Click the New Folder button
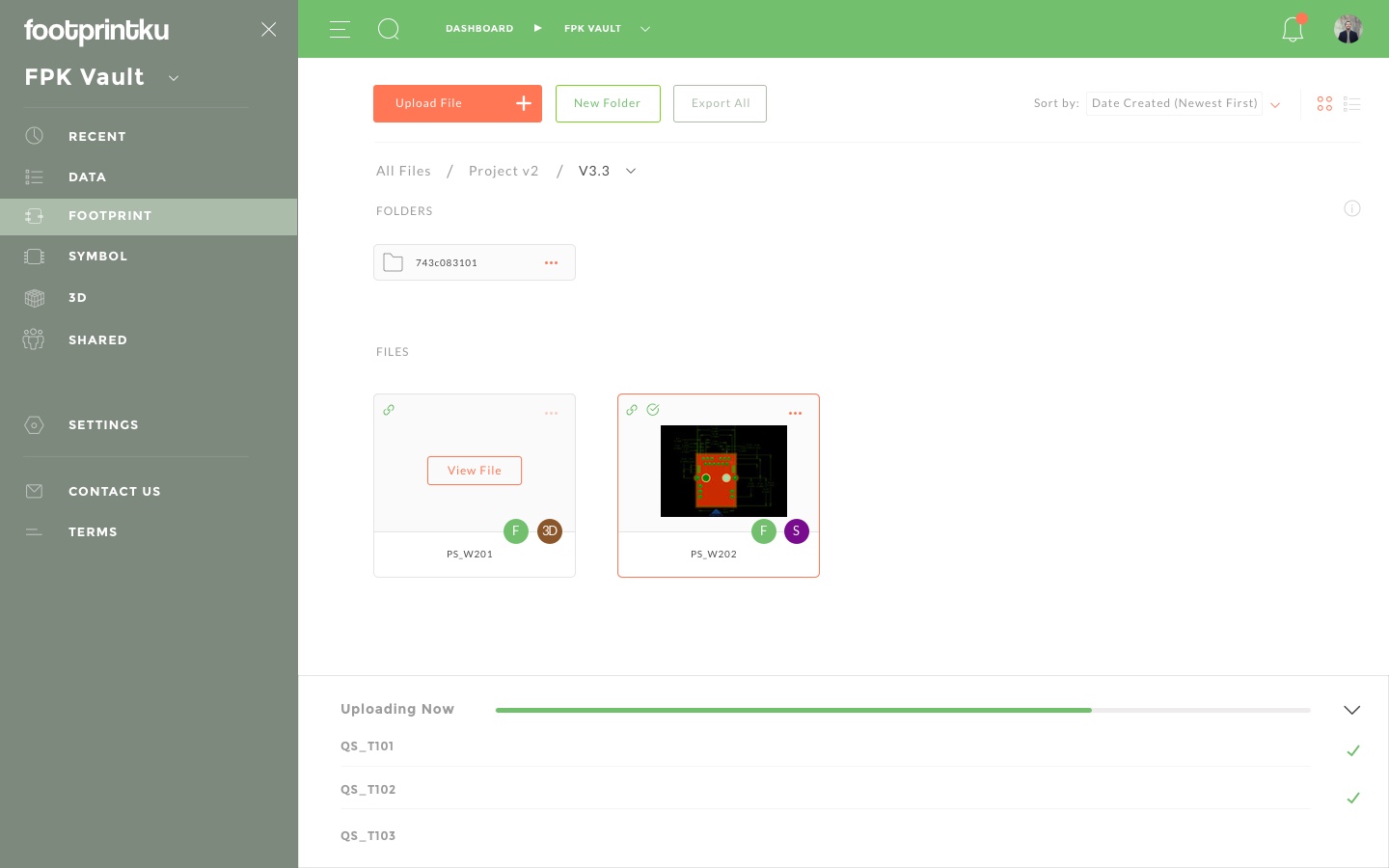Viewport: 1389px width, 868px height. (x=608, y=103)
